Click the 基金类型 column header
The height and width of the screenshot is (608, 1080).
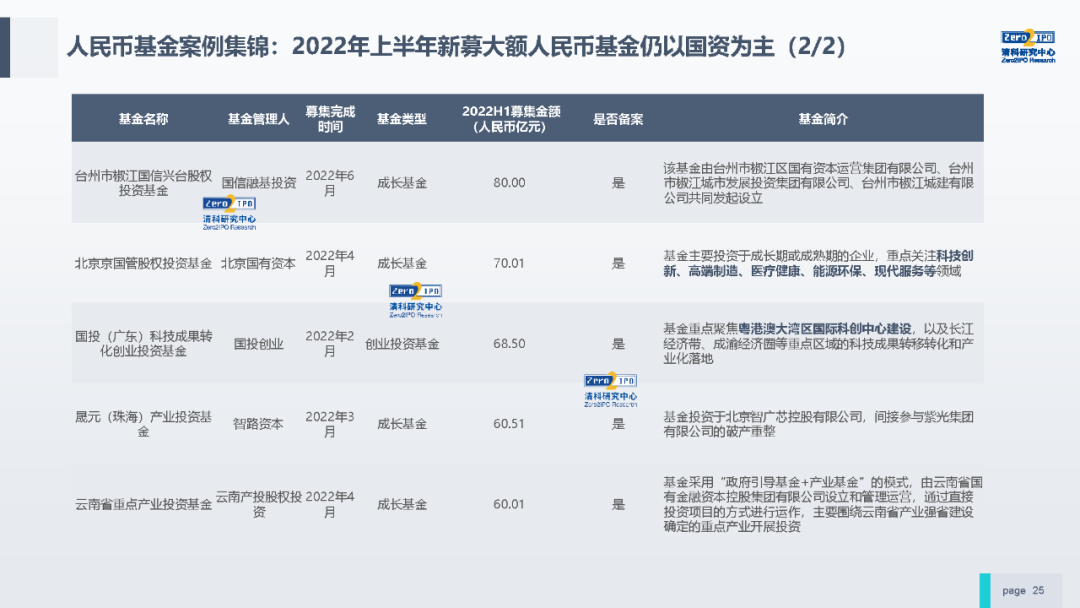pos(401,119)
